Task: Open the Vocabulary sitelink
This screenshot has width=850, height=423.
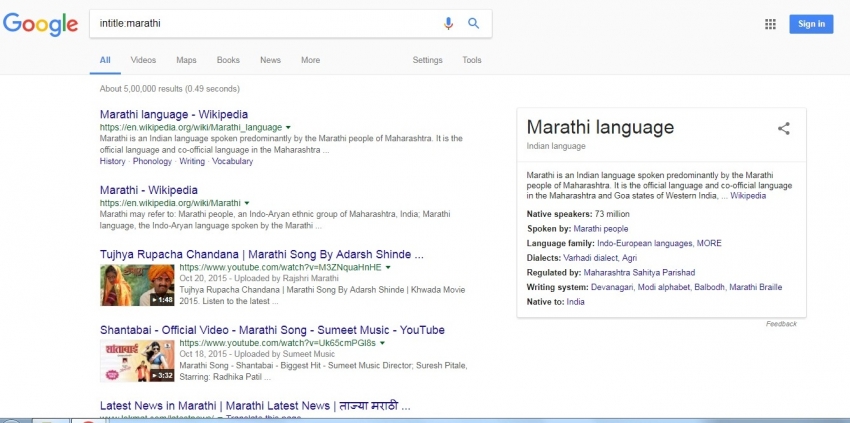Action: coord(233,162)
